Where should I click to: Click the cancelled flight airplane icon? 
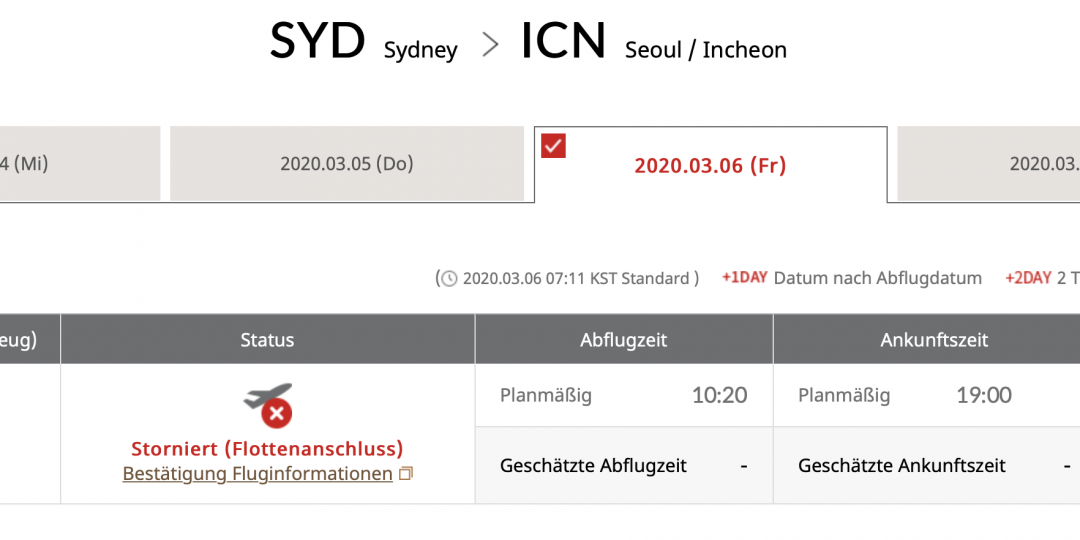point(269,404)
